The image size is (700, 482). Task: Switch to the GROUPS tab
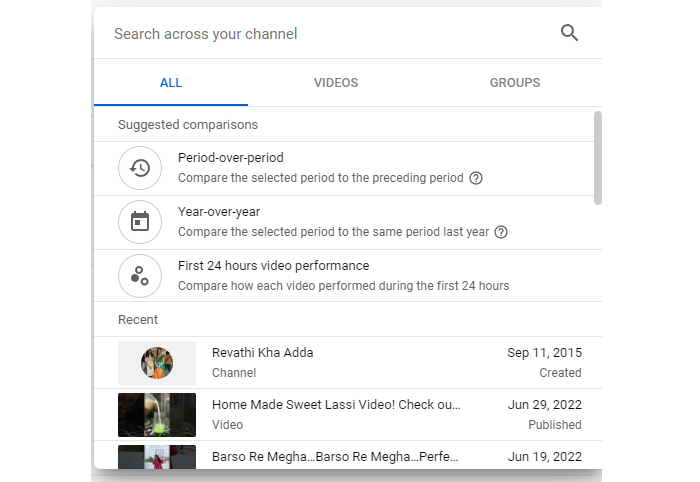[515, 83]
